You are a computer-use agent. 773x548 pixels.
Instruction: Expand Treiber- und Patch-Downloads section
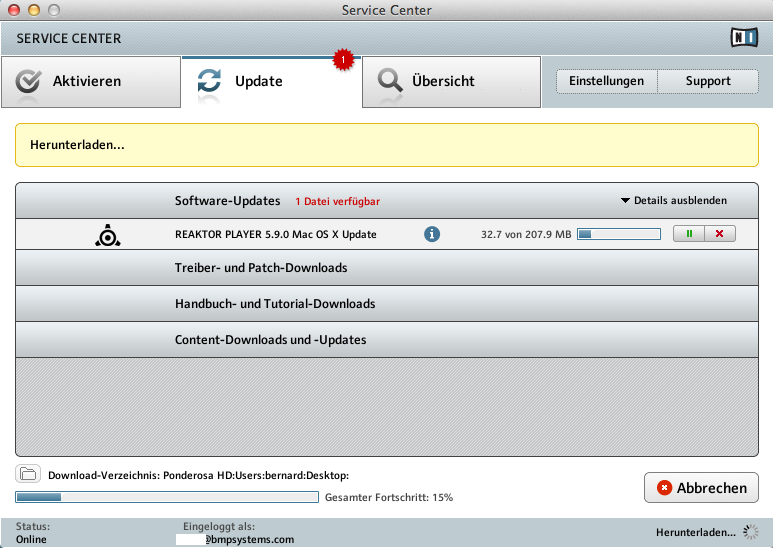[386, 268]
